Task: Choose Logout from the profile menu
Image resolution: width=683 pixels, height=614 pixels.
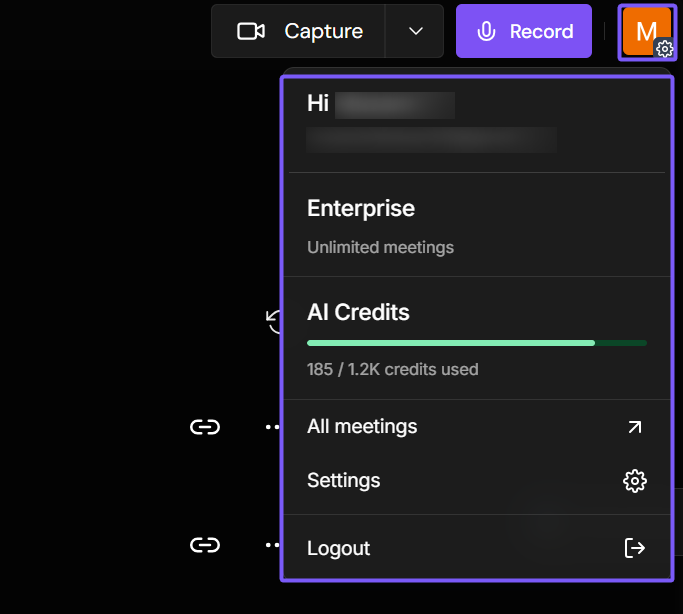Action: point(339,548)
